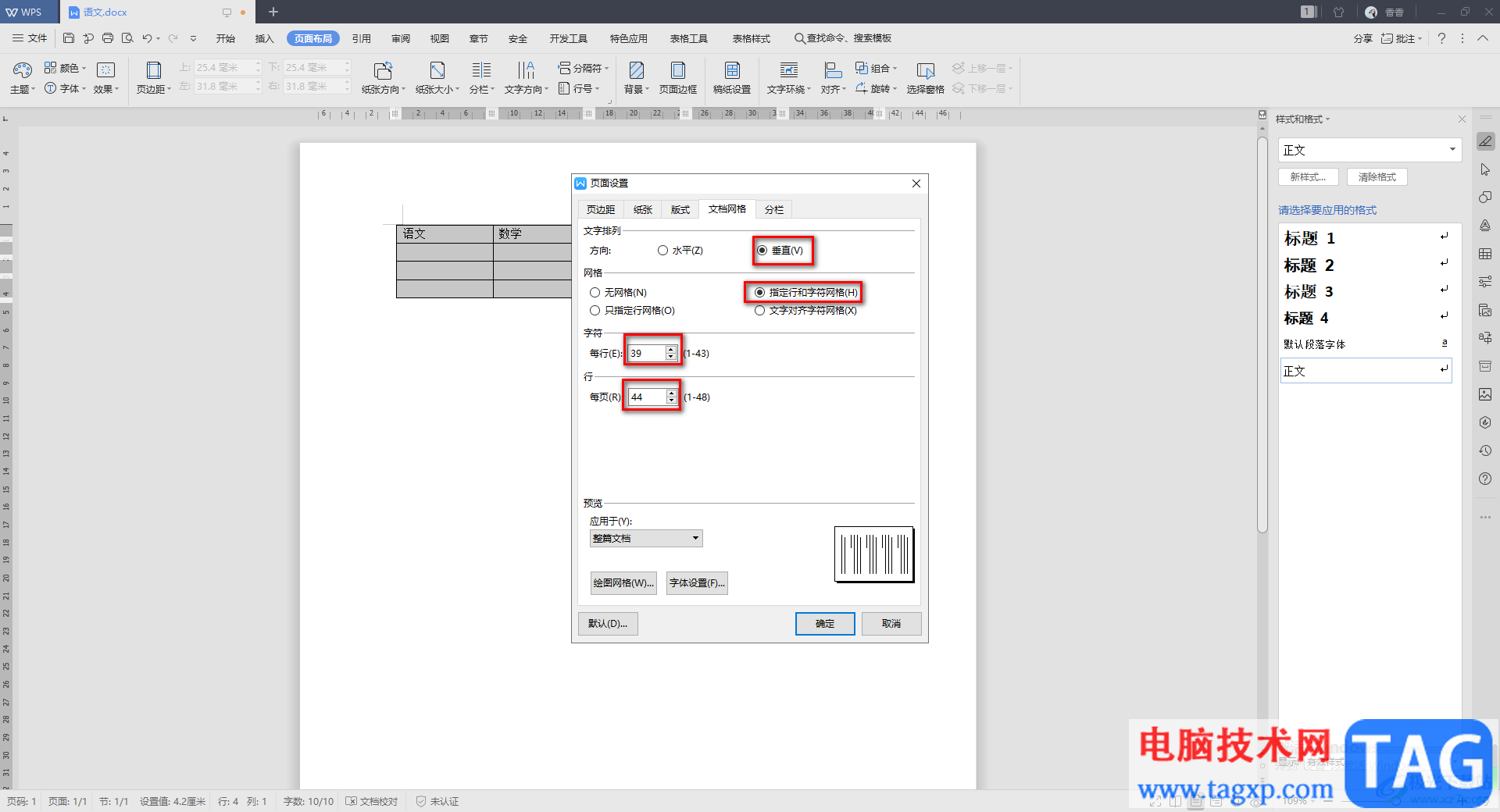Switch to the Margins (页边距) dialog tab
Image resolution: width=1500 pixels, height=812 pixels.
pyautogui.click(x=601, y=210)
